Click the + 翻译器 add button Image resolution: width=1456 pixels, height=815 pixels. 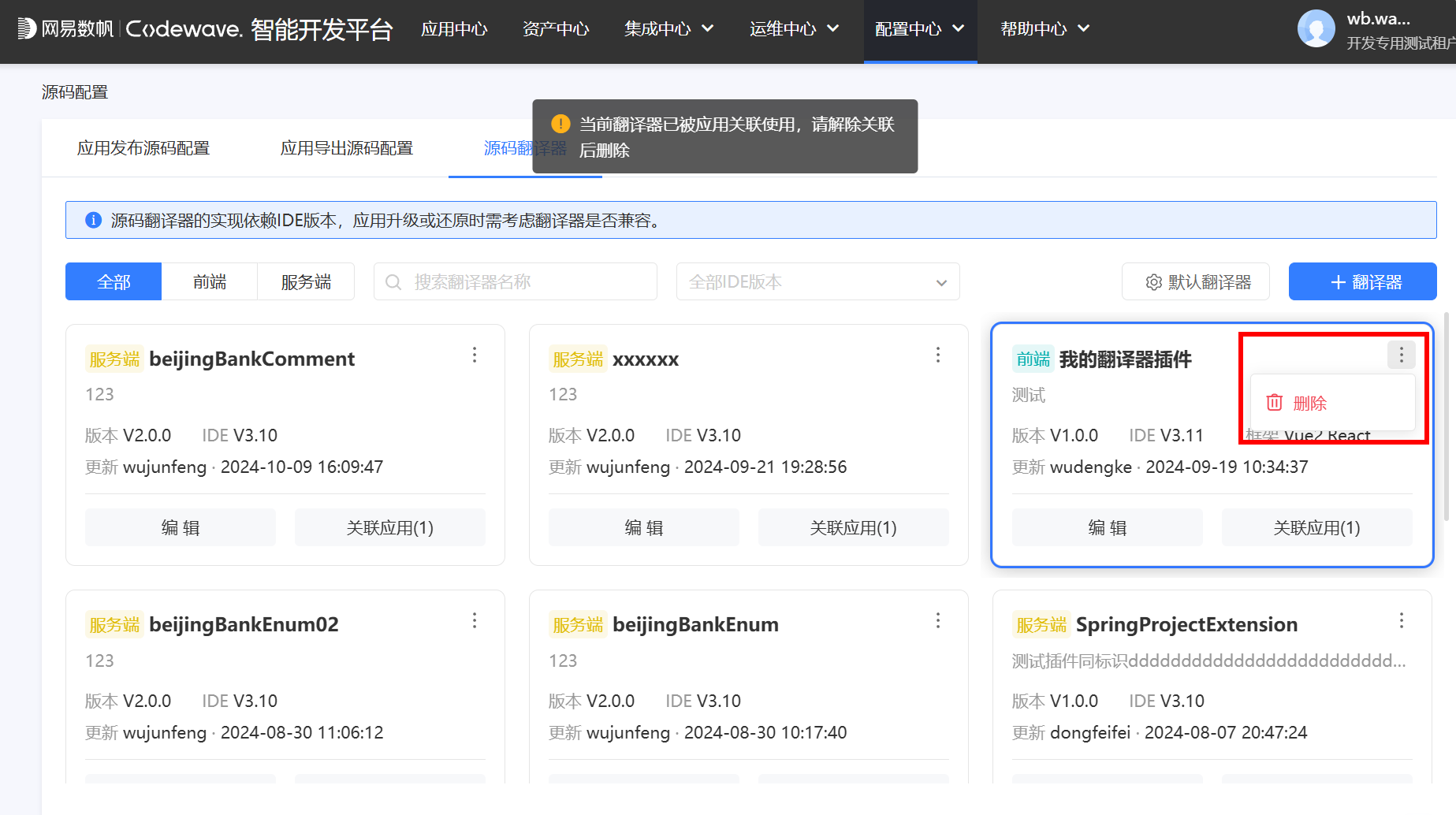1362,282
